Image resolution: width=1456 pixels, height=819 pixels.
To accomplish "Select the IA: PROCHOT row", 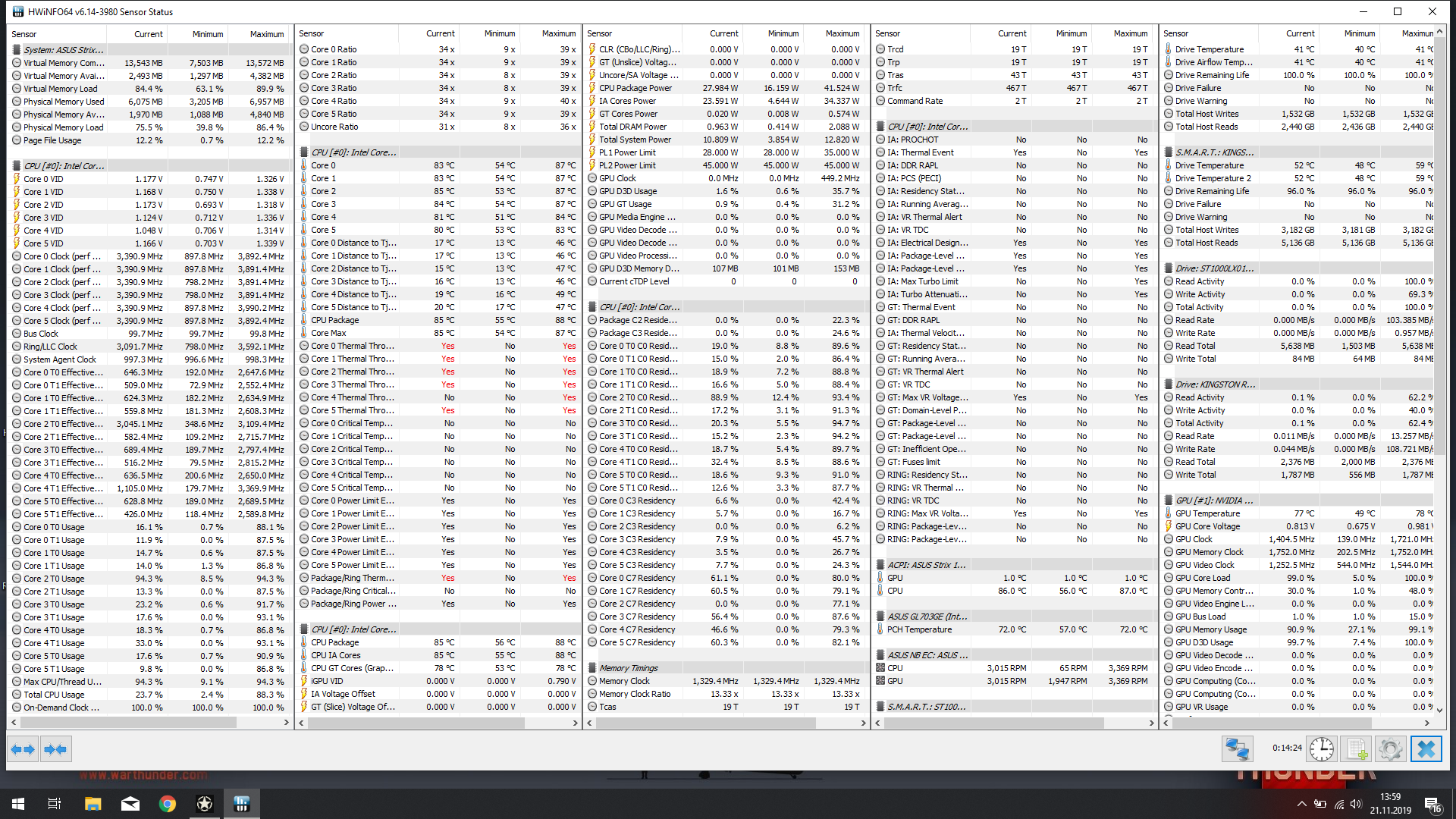I will [1014, 140].
